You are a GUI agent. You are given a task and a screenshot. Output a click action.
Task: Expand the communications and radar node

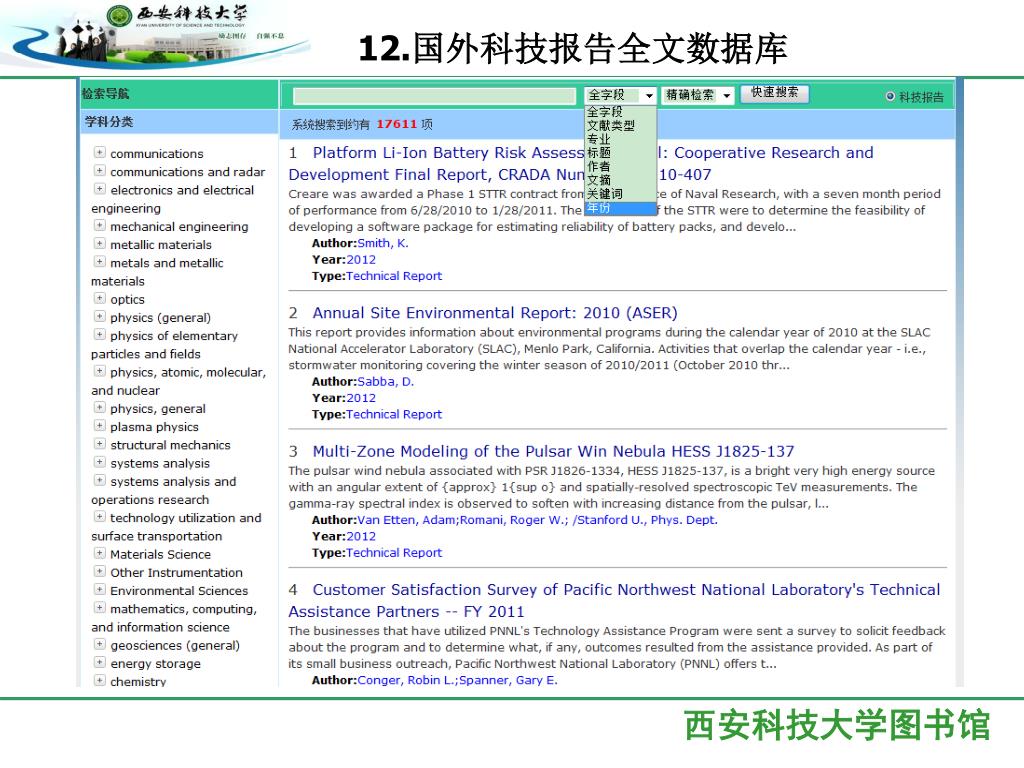point(99,170)
